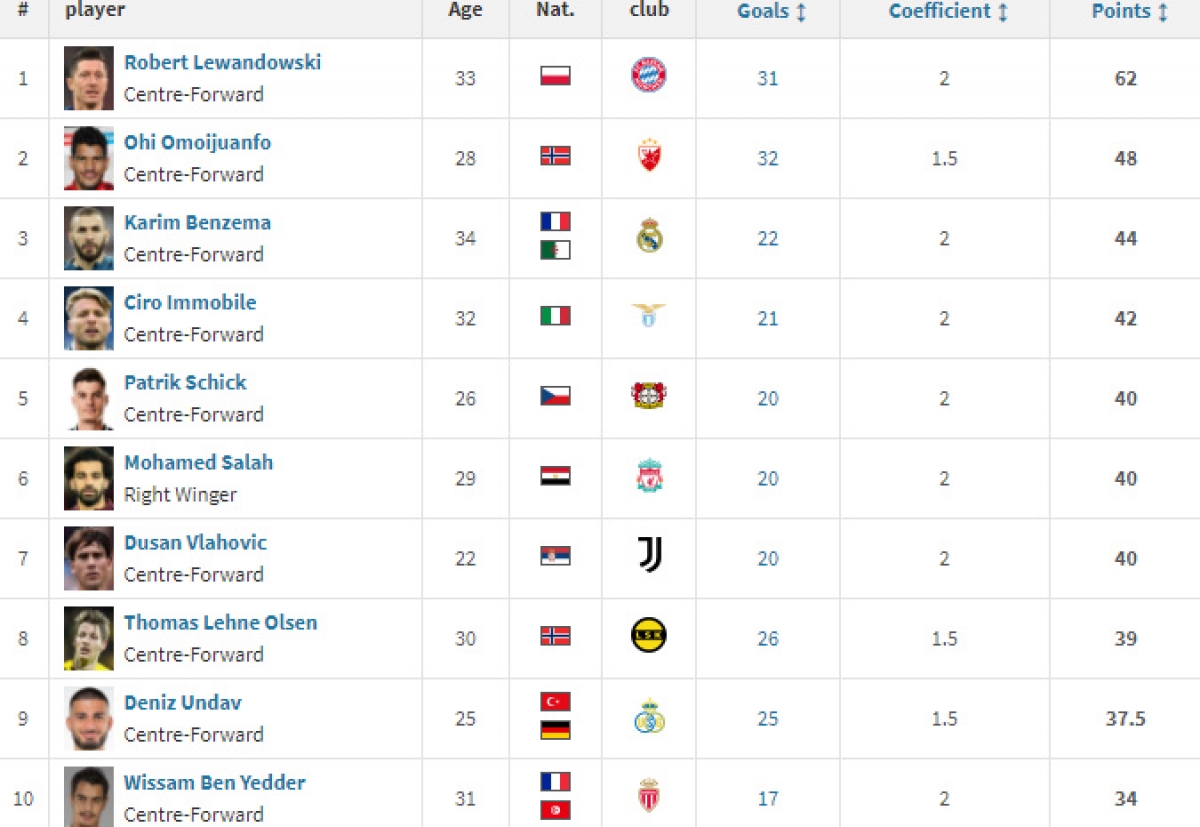
Task: Click Poland flag in Lewandowski's row
Action: pyautogui.click(x=555, y=76)
